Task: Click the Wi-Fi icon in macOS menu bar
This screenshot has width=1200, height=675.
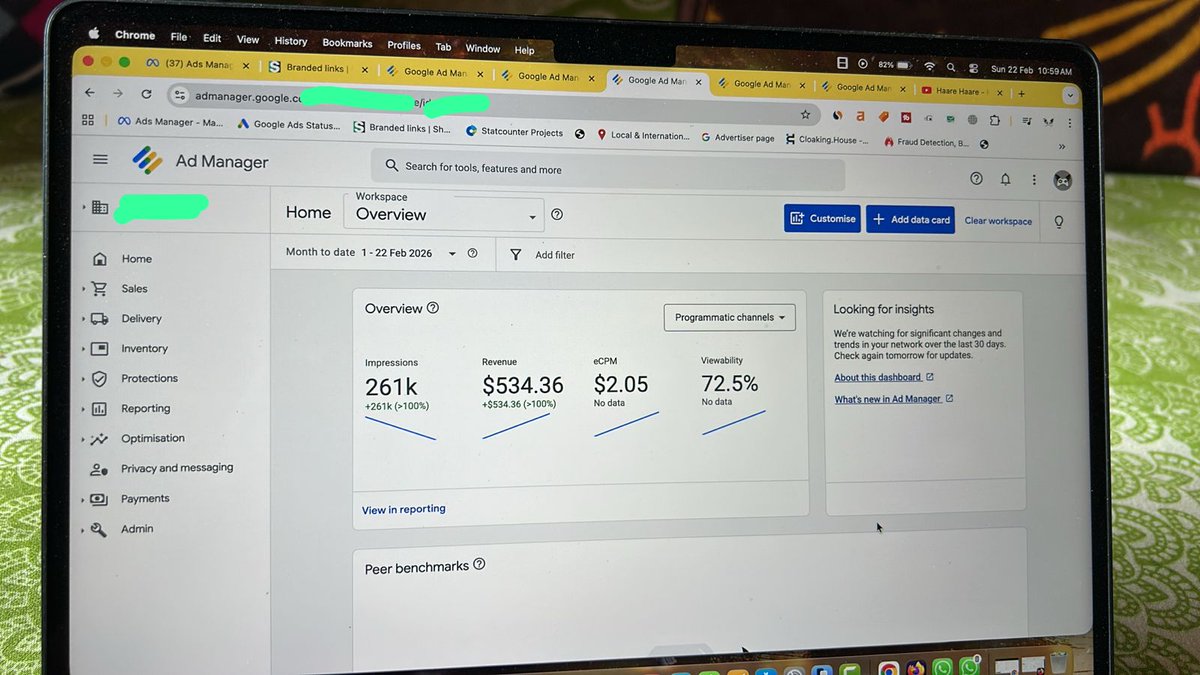Action: (929, 67)
